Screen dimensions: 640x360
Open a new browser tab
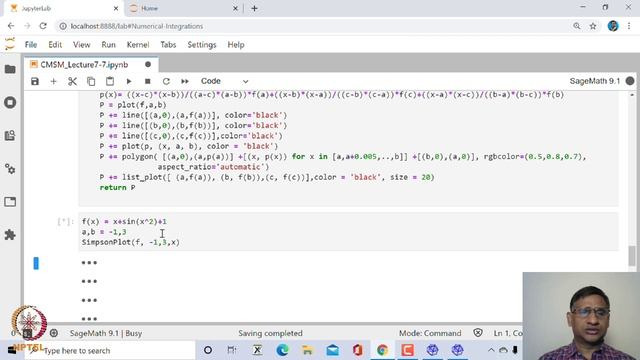pyautogui.click(x=254, y=8)
